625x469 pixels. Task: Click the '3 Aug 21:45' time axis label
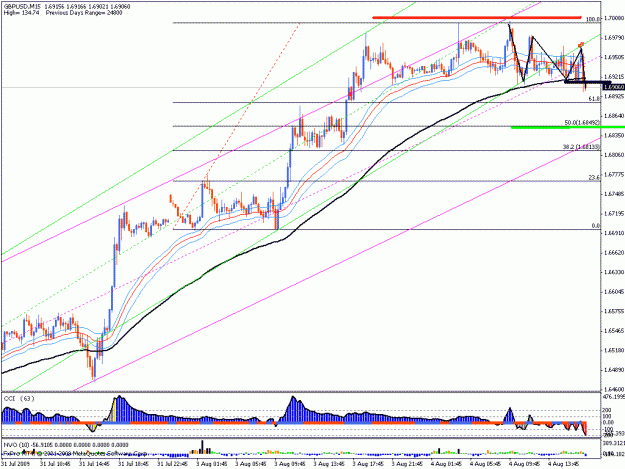pyautogui.click(x=407, y=464)
